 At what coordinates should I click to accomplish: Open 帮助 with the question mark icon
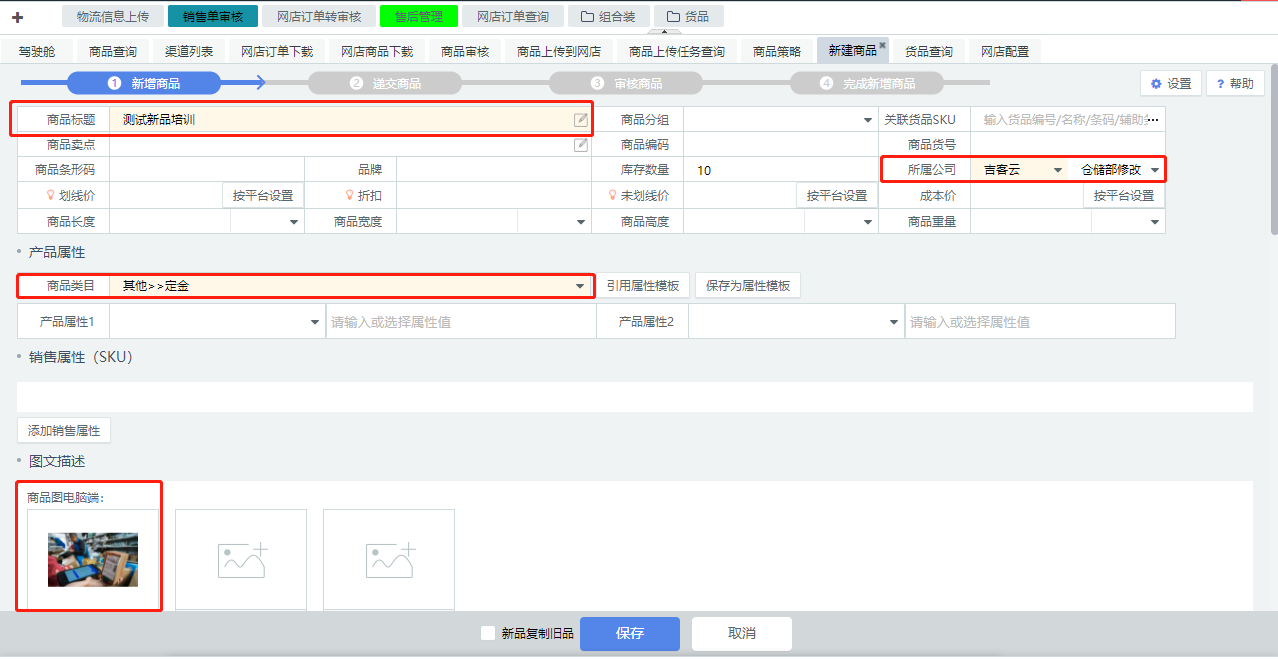[x=1235, y=84]
